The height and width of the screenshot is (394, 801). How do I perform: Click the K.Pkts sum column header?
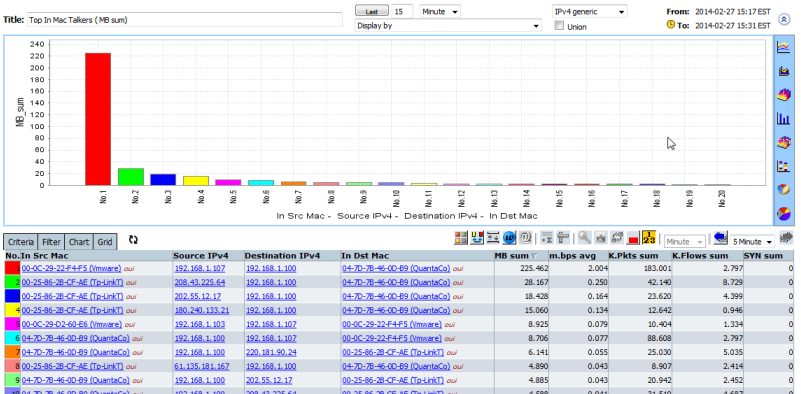tap(640, 256)
